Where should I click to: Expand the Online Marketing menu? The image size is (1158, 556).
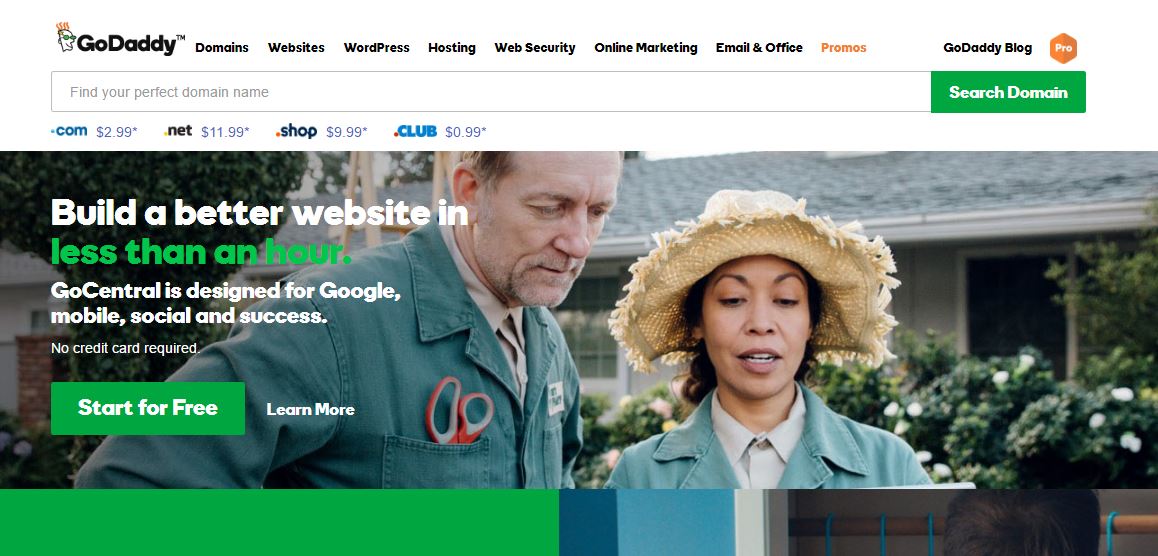(x=645, y=47)
